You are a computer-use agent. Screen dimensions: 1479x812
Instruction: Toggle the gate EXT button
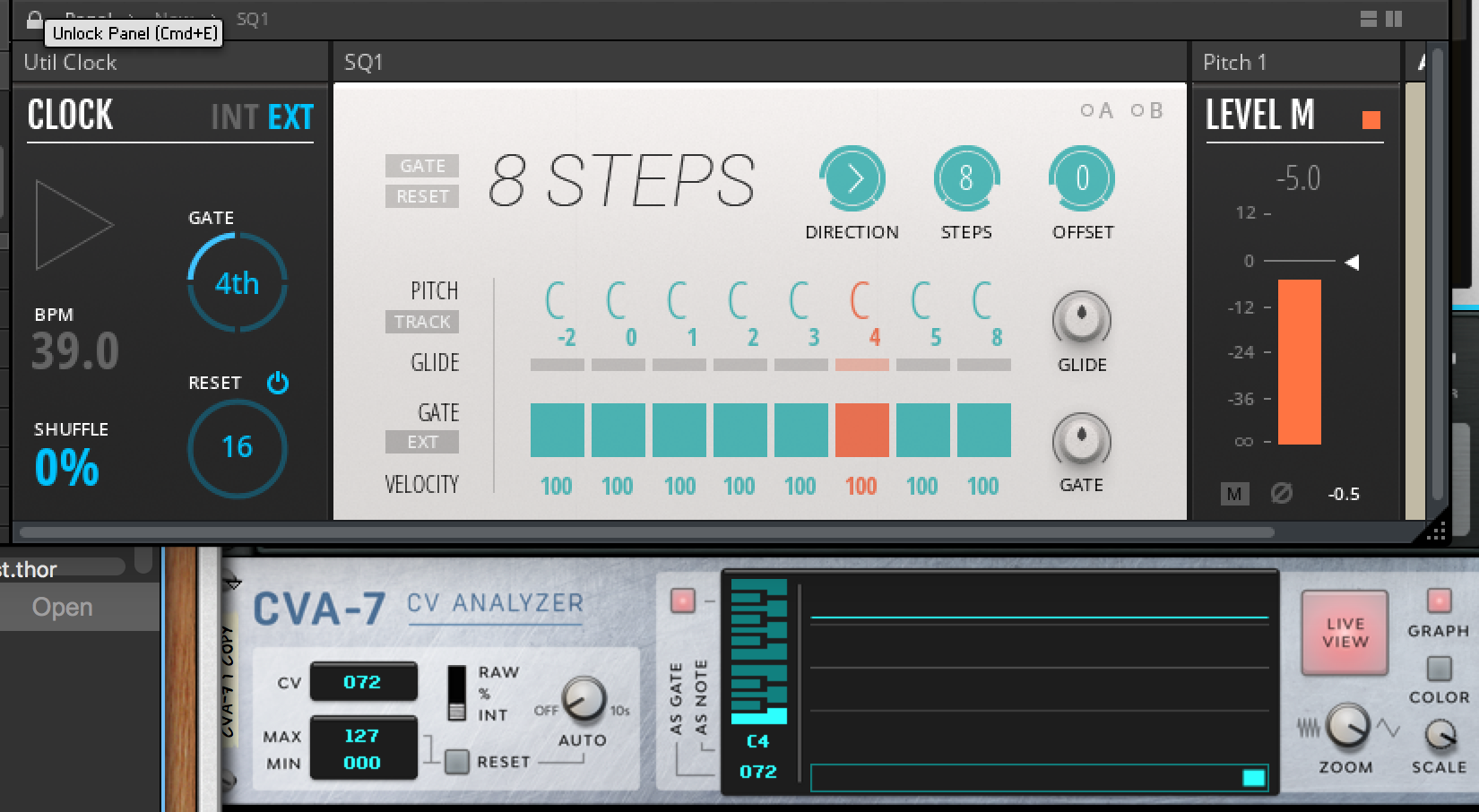[422, 442]
